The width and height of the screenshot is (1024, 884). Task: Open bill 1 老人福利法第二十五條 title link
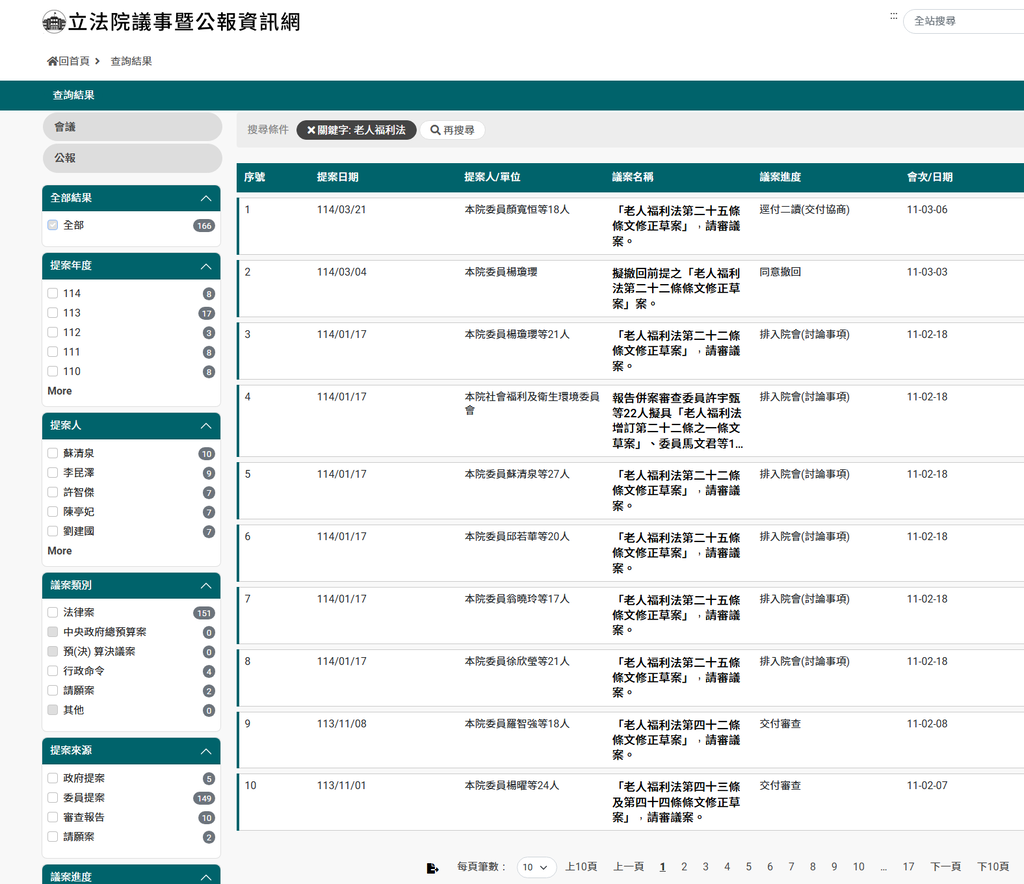click(x=677, y=225)
